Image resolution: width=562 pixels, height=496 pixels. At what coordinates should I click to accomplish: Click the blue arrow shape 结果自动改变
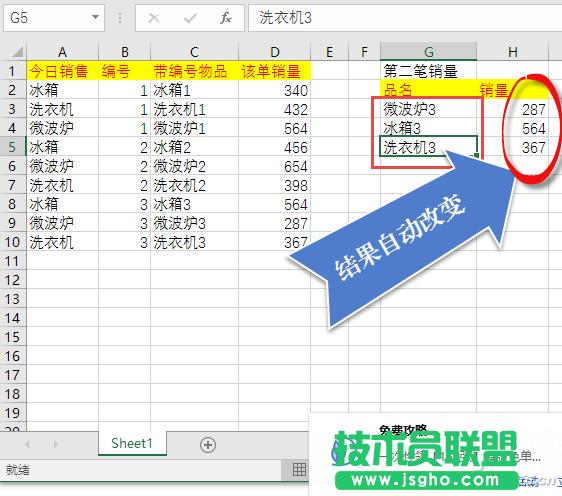coord(401,237)
